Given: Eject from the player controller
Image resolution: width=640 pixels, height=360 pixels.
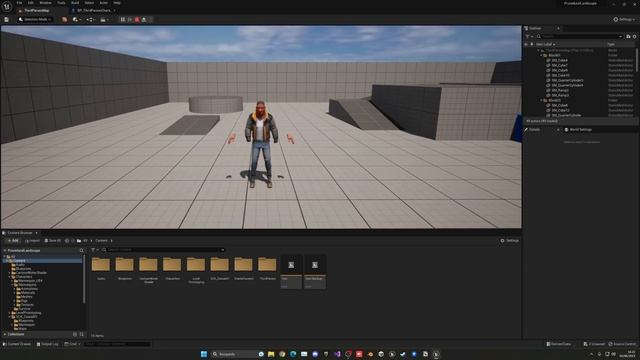Looking at the screenshot, I should click(144, 19).
